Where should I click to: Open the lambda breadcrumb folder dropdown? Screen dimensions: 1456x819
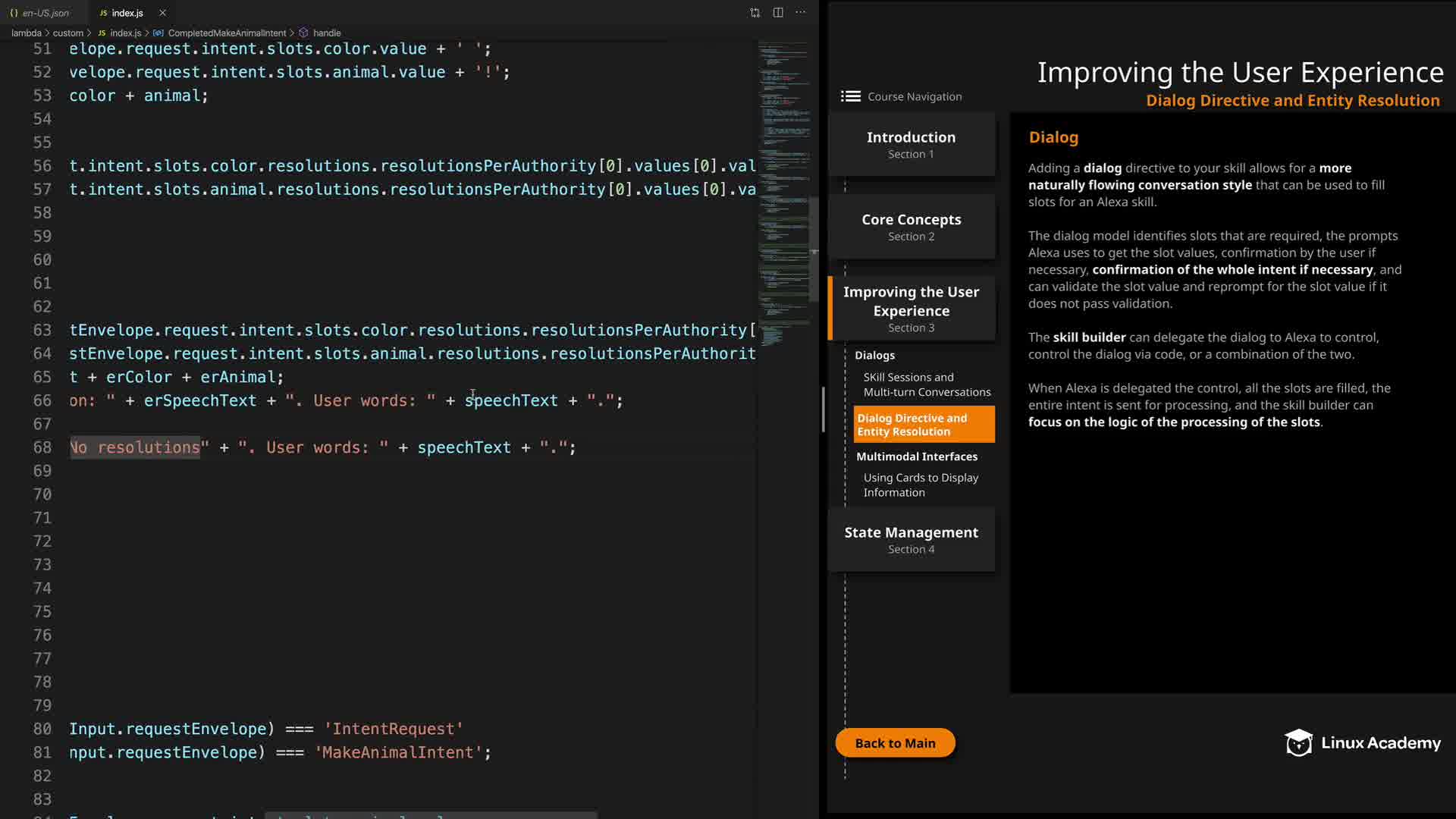[x=26, y=33]
